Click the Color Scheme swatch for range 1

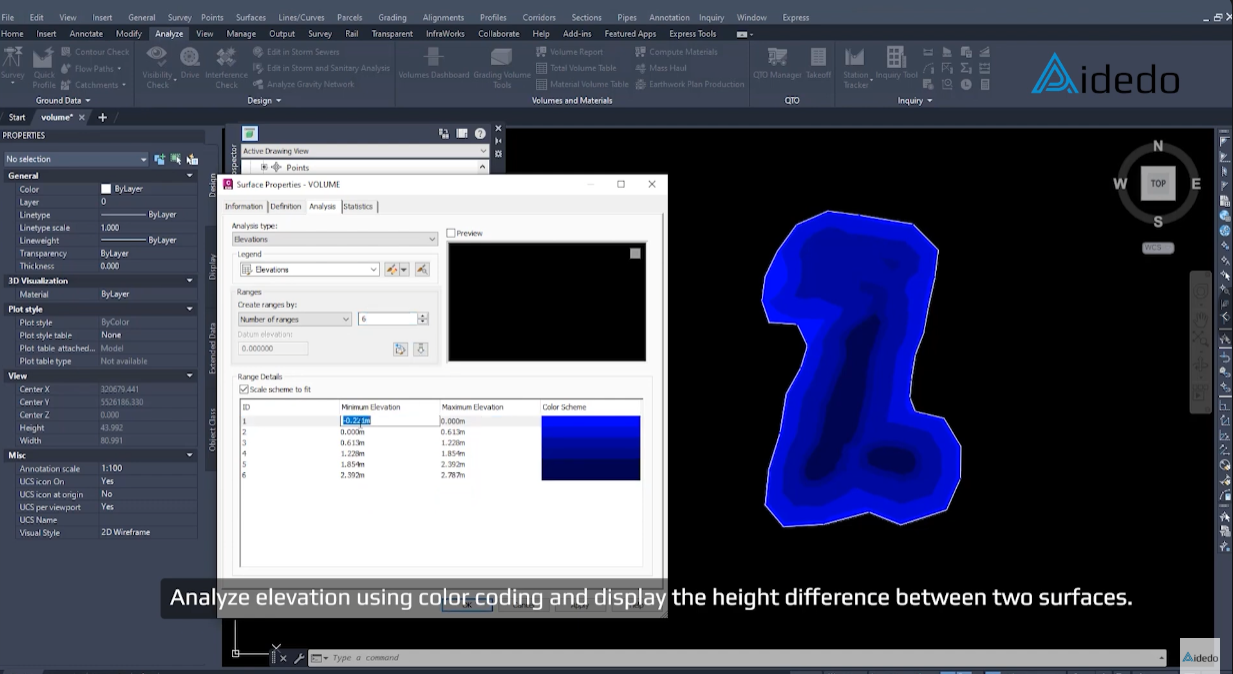click(590, 421)
